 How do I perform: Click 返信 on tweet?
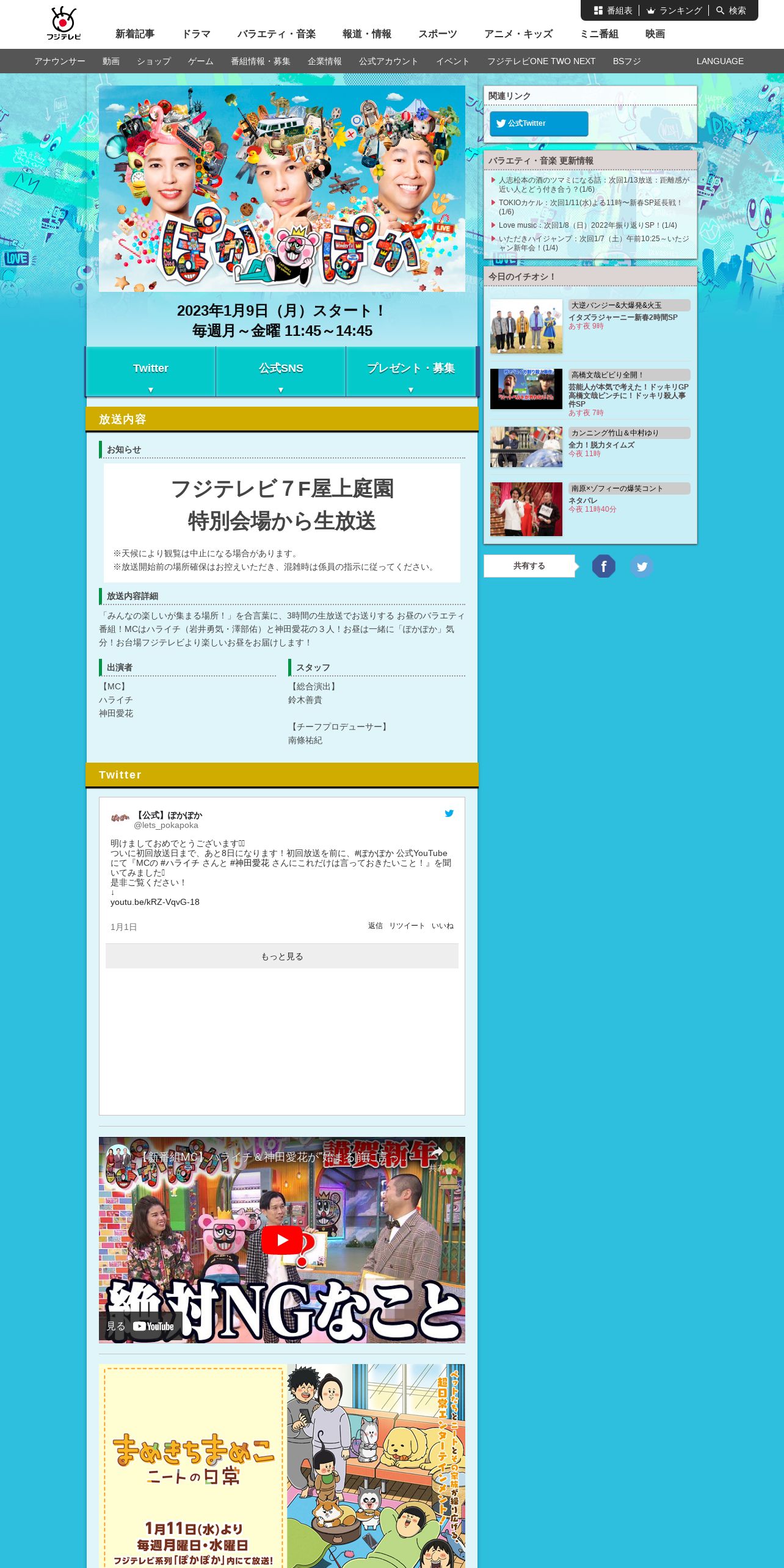(376, 926)
